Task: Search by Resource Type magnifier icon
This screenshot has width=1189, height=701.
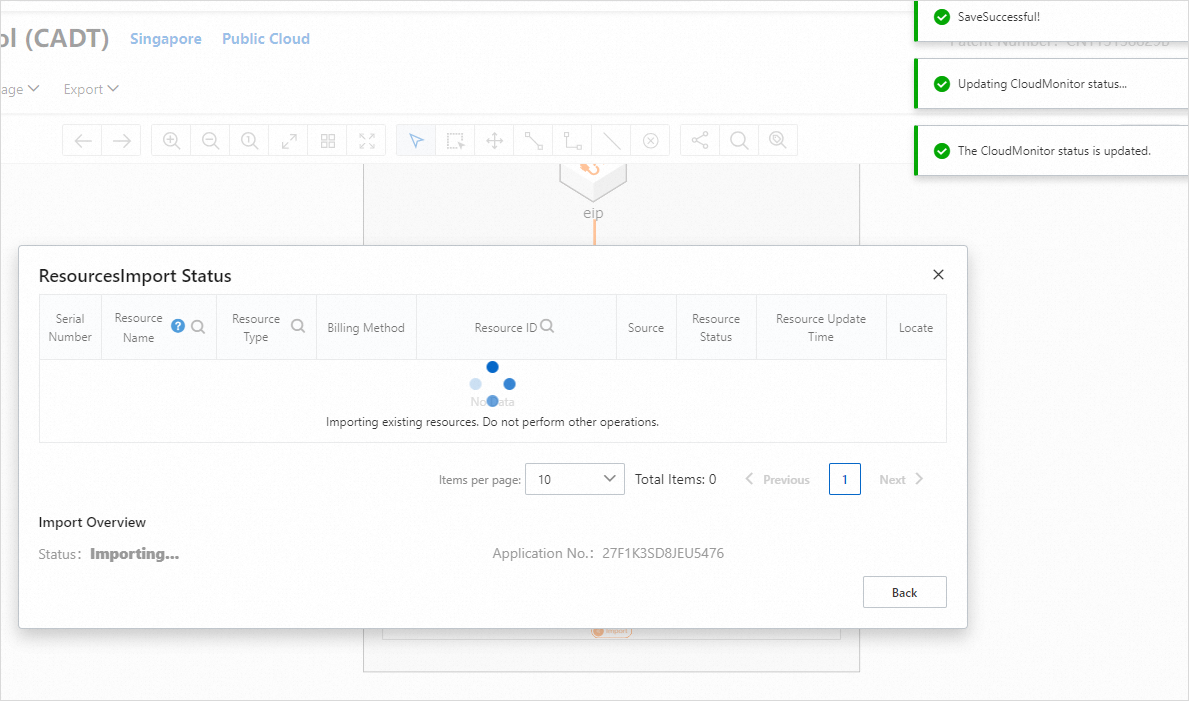Action: pyautogui.click(x=298, y=326)
